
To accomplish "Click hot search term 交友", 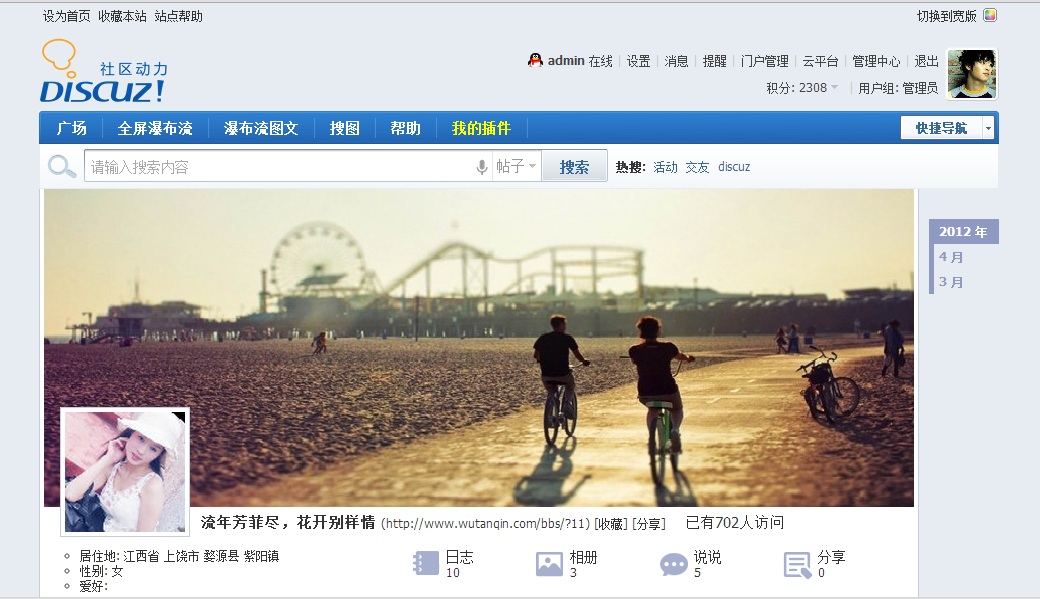I will pos(697,166).
